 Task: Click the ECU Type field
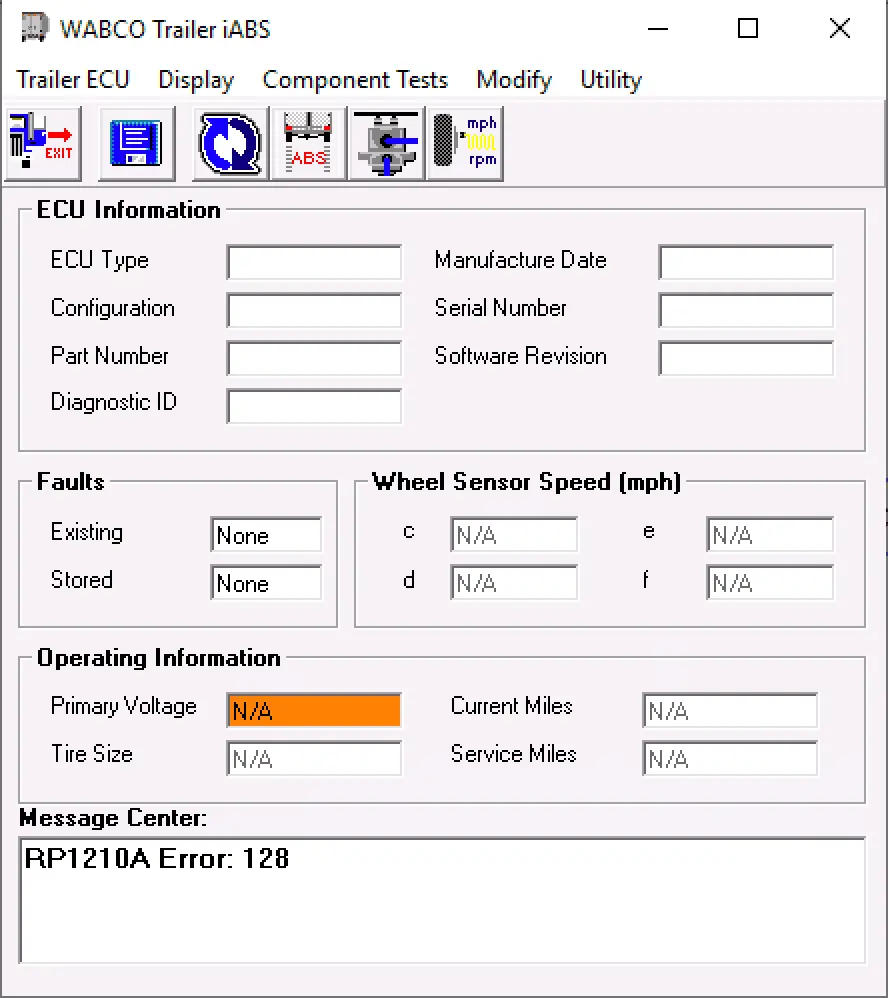(314, 262)
